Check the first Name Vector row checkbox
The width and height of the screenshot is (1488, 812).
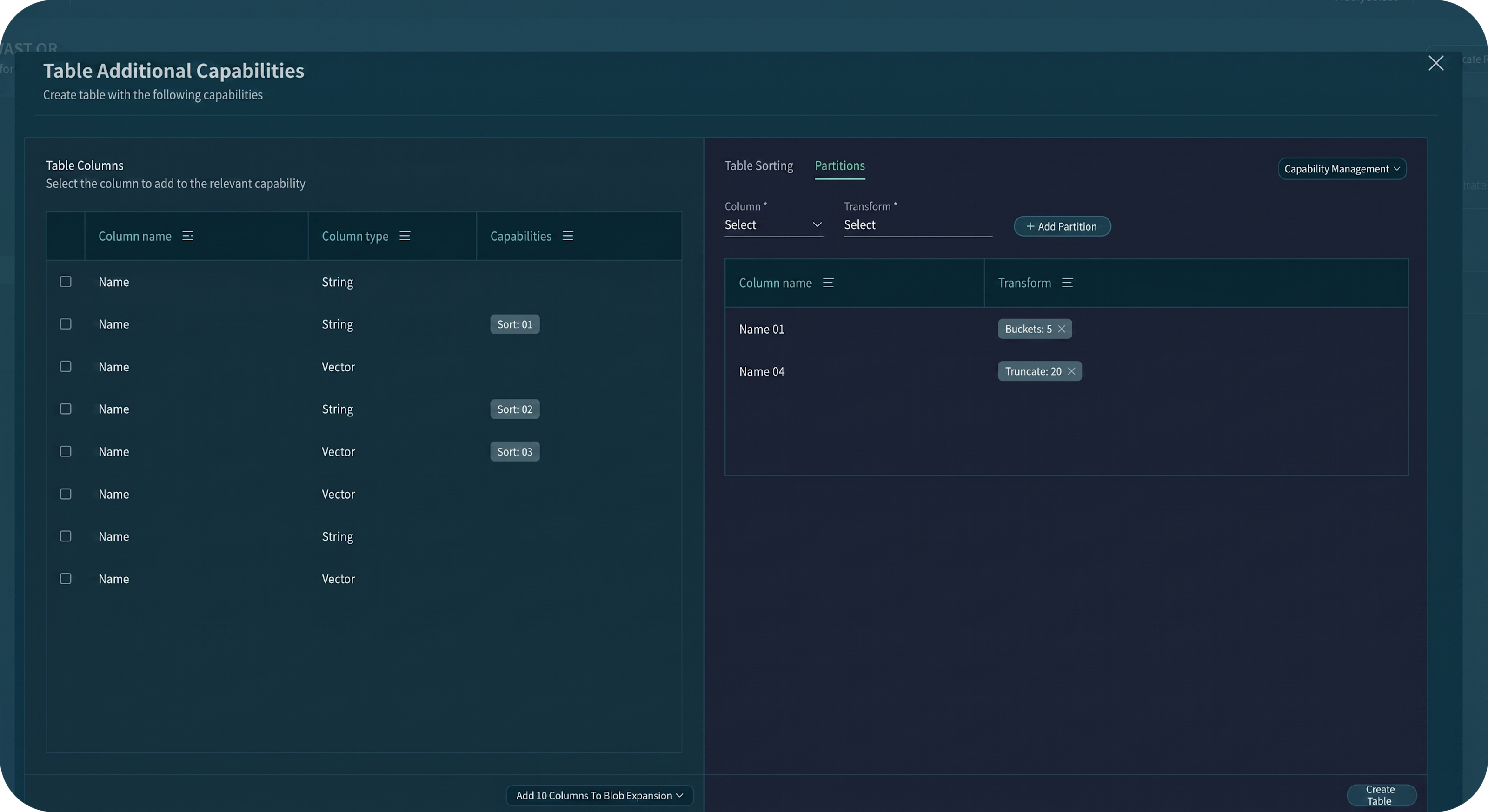click(x=66, y=367)
